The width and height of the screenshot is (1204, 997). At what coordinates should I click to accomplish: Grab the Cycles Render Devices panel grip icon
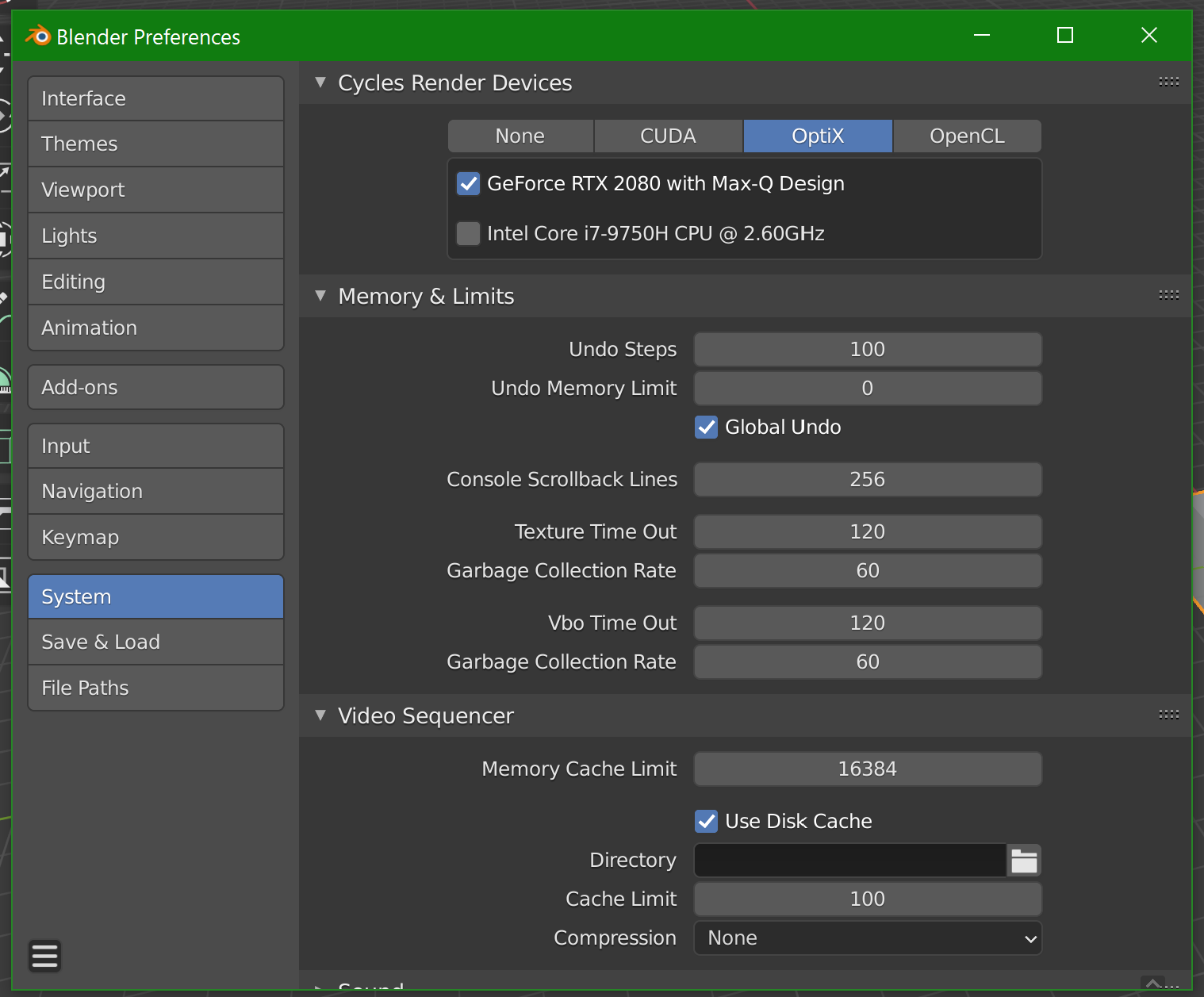pos(1168,82)
